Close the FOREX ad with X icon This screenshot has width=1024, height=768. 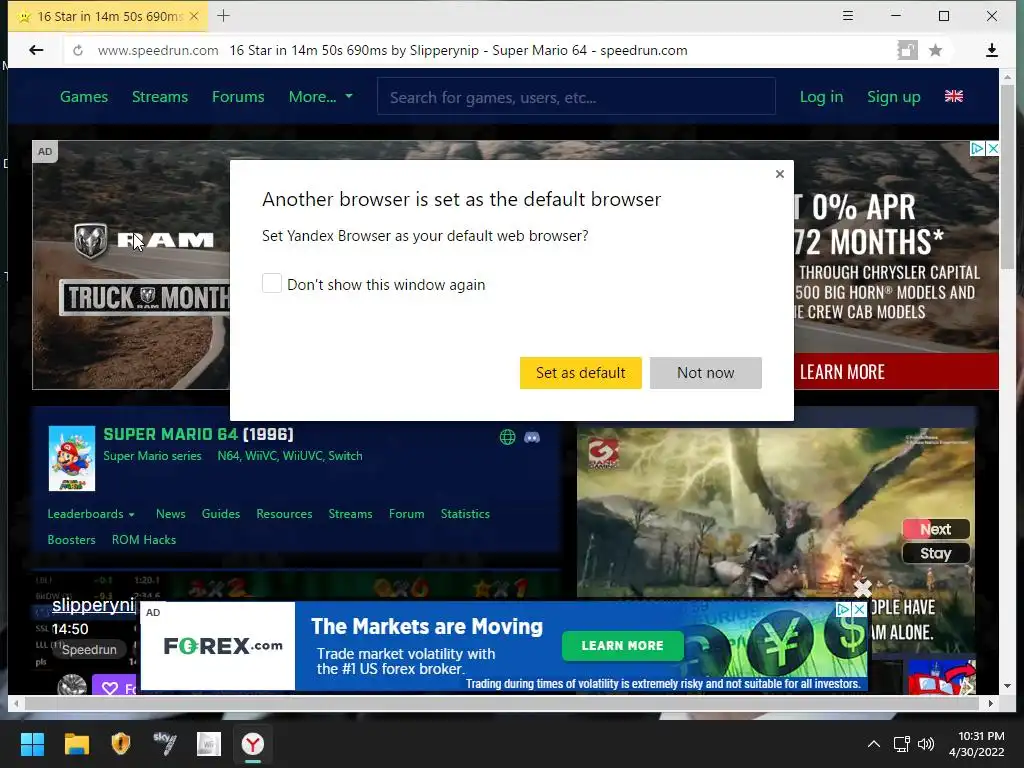pos(860,609)
